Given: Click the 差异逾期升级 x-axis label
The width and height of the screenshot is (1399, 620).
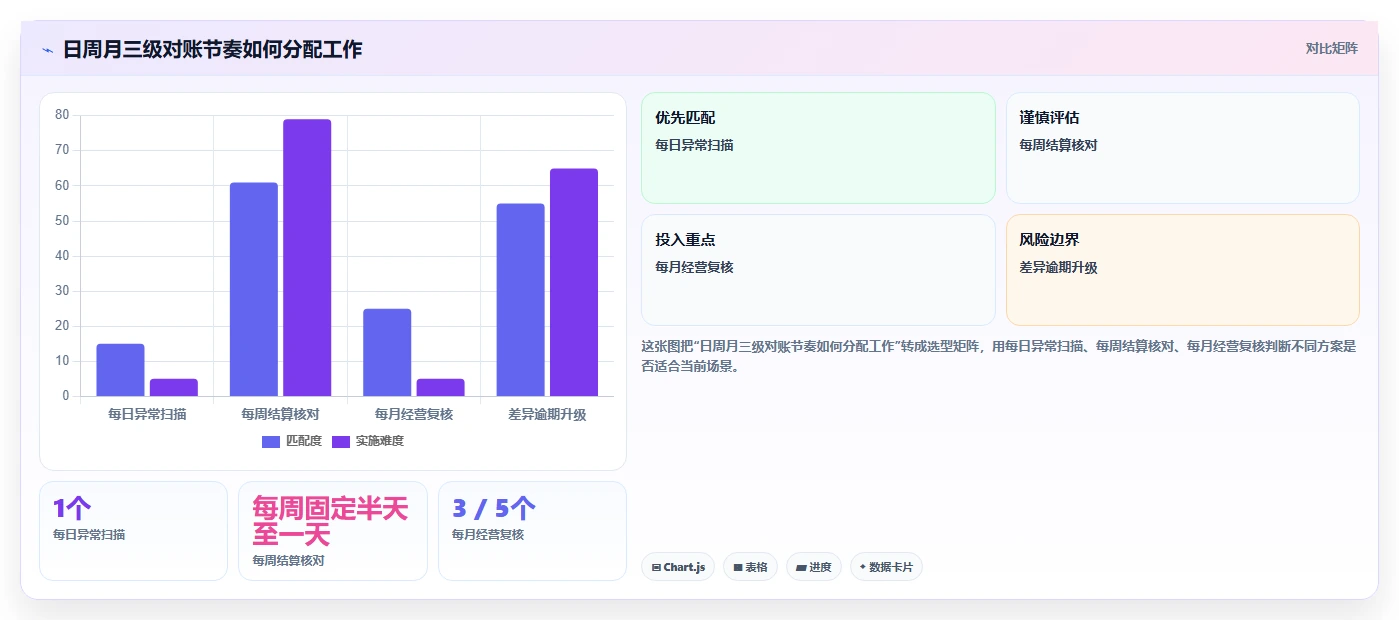Looking at the screenshot, I should 547,414.
